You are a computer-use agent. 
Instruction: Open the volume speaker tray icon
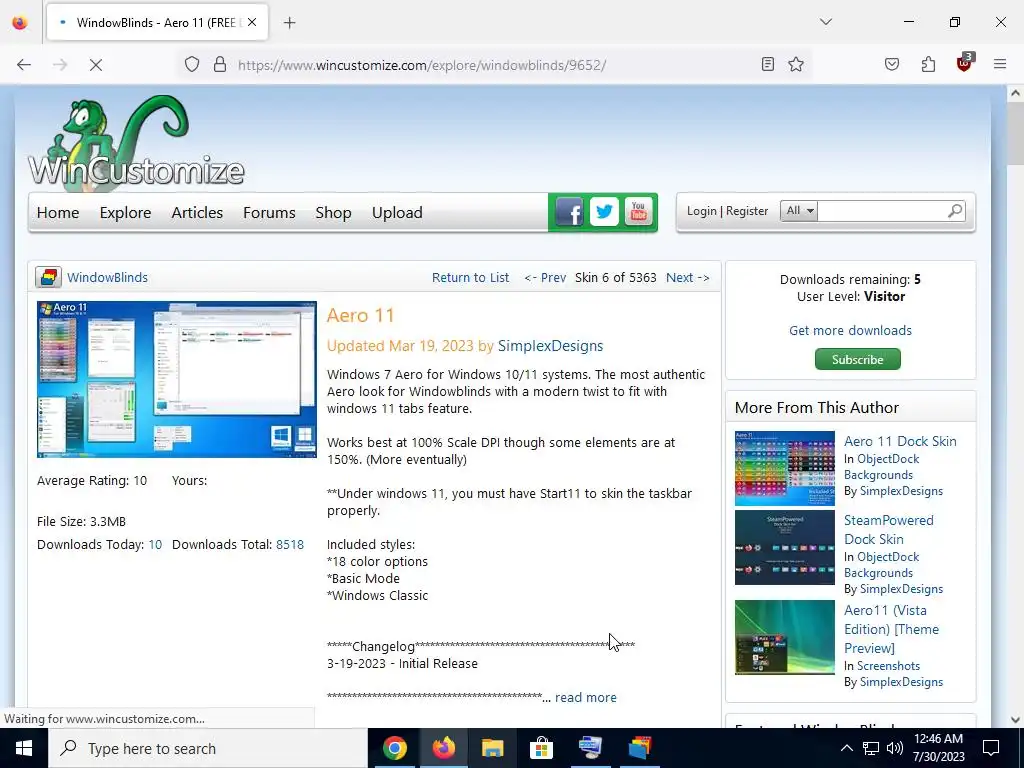point(895,748)
